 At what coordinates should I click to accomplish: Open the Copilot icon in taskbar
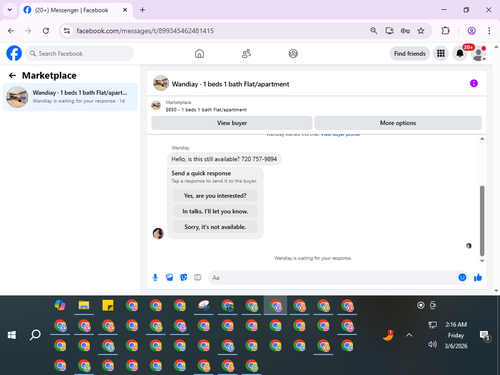[60, 305]
